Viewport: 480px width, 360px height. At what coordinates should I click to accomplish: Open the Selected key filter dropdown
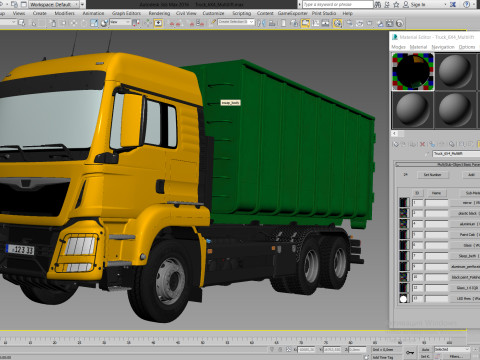452,349
